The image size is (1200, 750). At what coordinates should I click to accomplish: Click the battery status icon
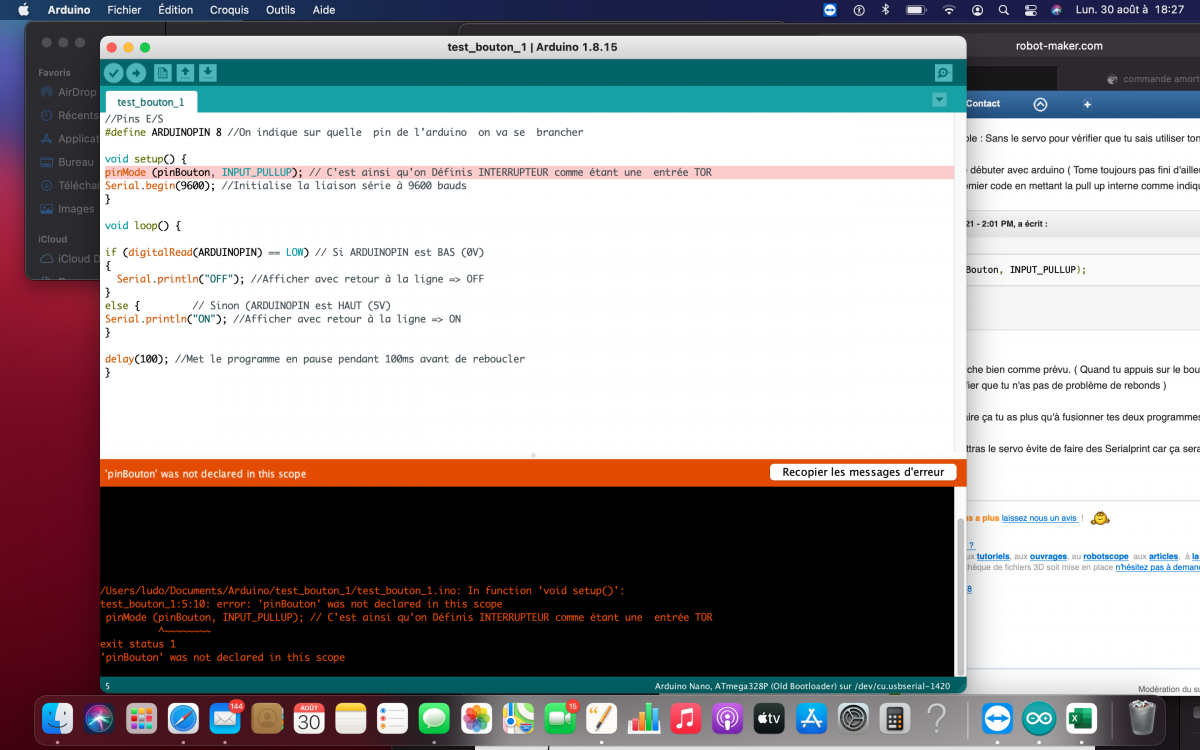click(915, 10)
